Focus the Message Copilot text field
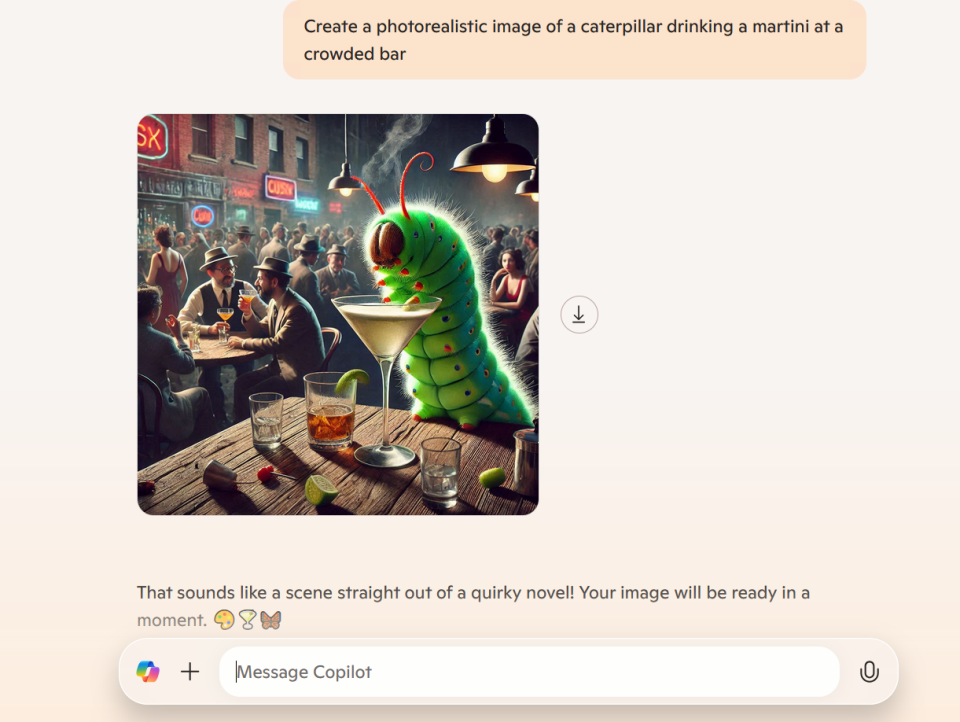Screen dimensions: 960x722 529,672
